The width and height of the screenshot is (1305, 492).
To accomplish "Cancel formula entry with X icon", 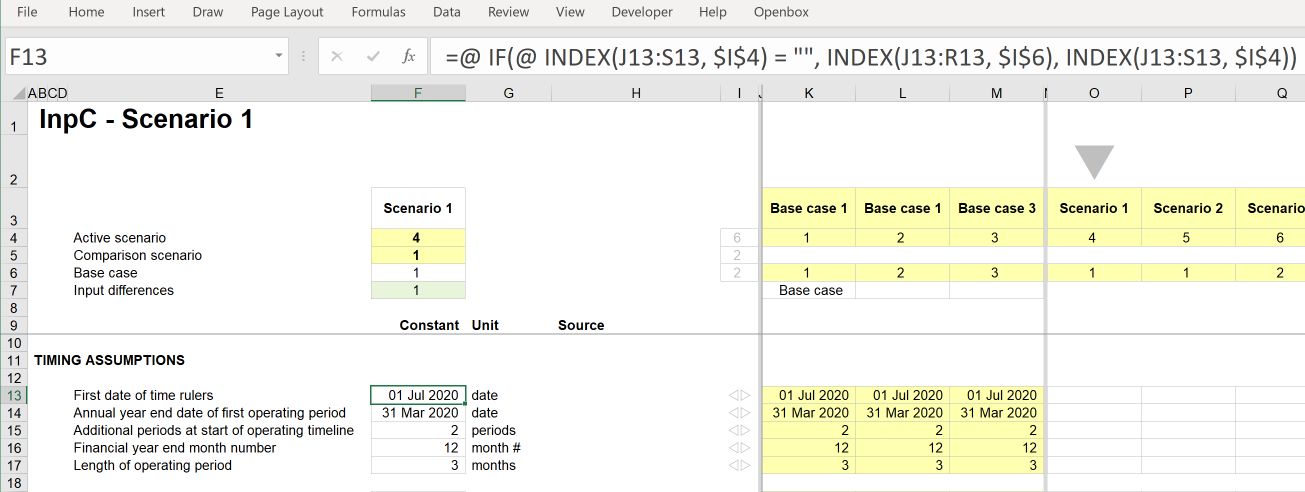I will [337, 57].
